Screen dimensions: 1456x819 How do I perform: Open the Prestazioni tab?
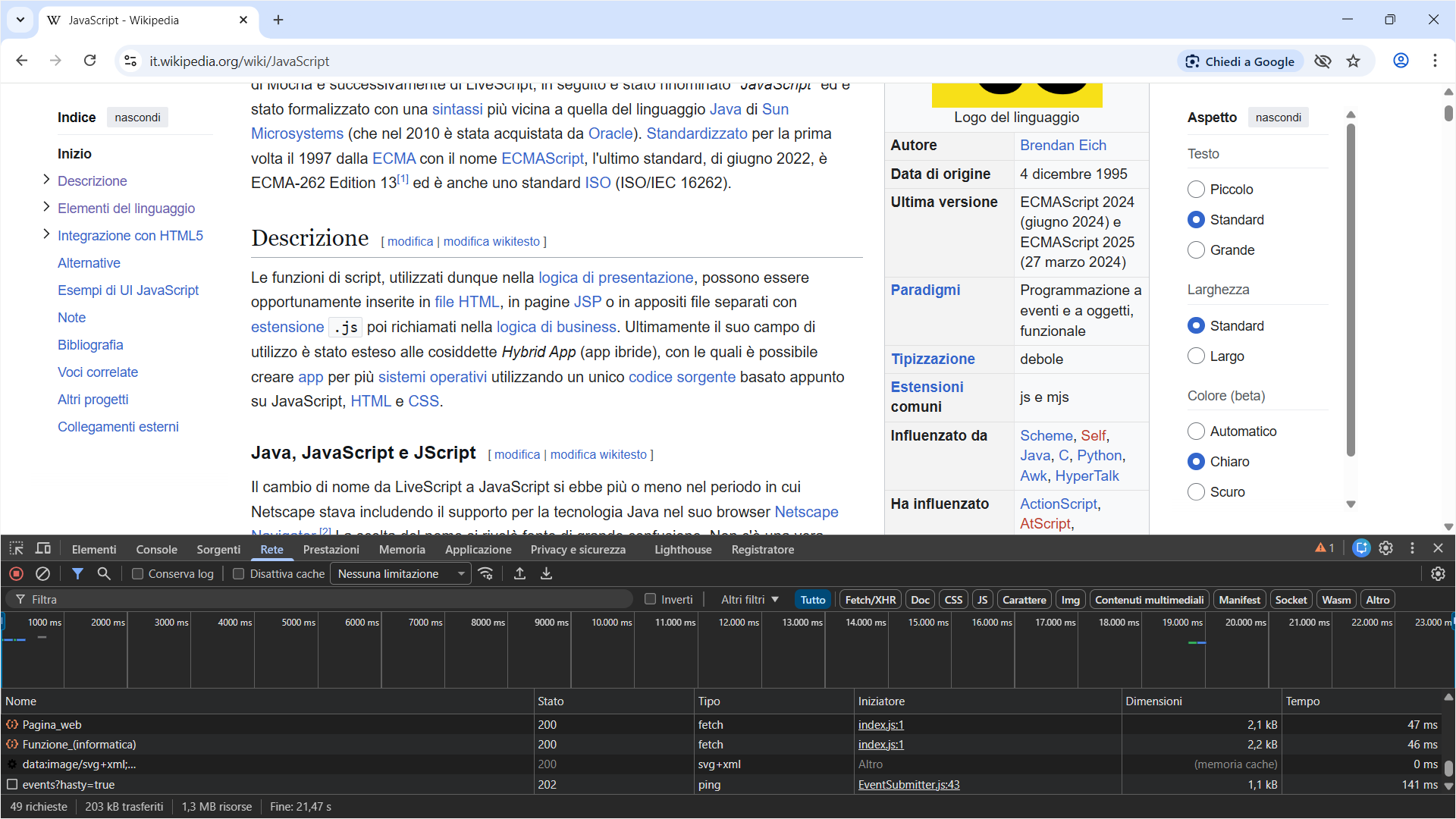[x=331, y=549]
